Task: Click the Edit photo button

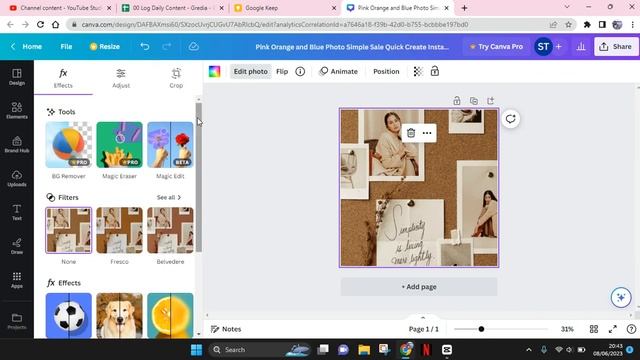Action: coord(251,71)
